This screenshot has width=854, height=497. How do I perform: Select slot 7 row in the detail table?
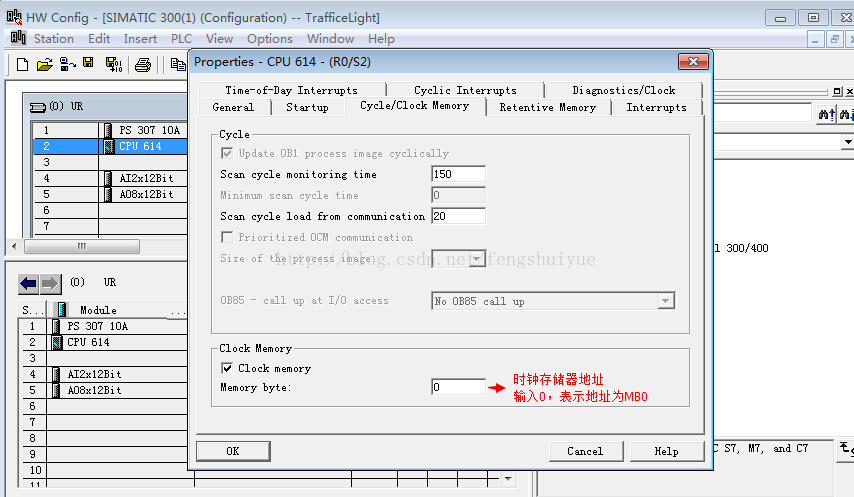[x=103, y=422]
